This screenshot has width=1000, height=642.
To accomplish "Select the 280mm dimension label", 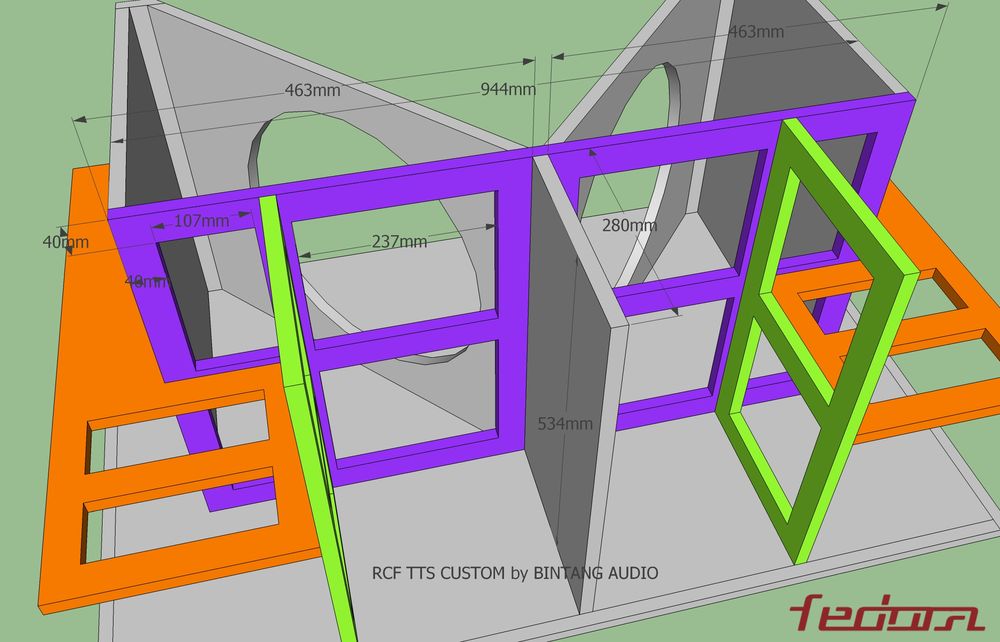I will click(x=631, y=225).
